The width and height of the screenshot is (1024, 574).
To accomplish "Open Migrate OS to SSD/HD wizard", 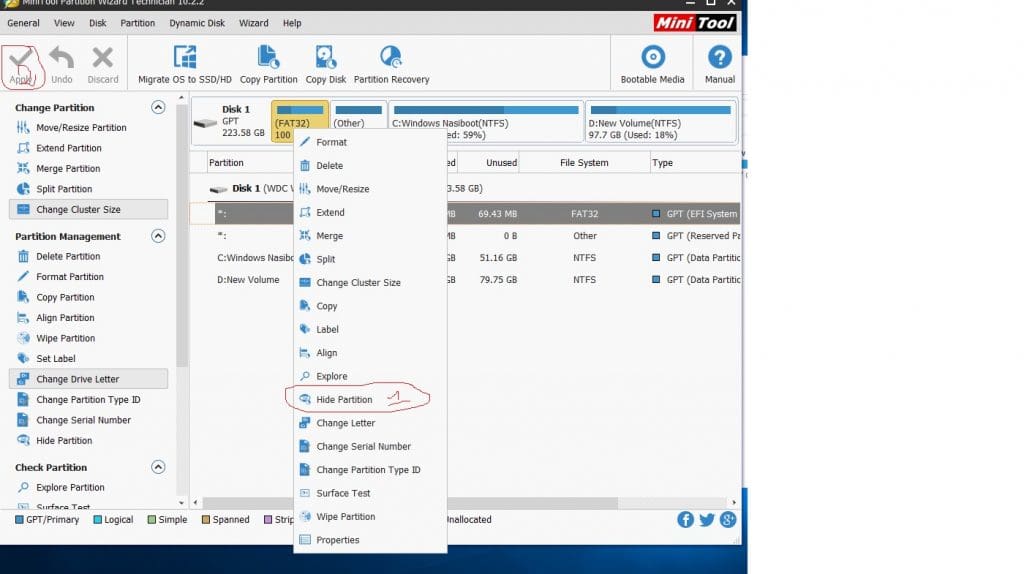I will coord(185,58).
